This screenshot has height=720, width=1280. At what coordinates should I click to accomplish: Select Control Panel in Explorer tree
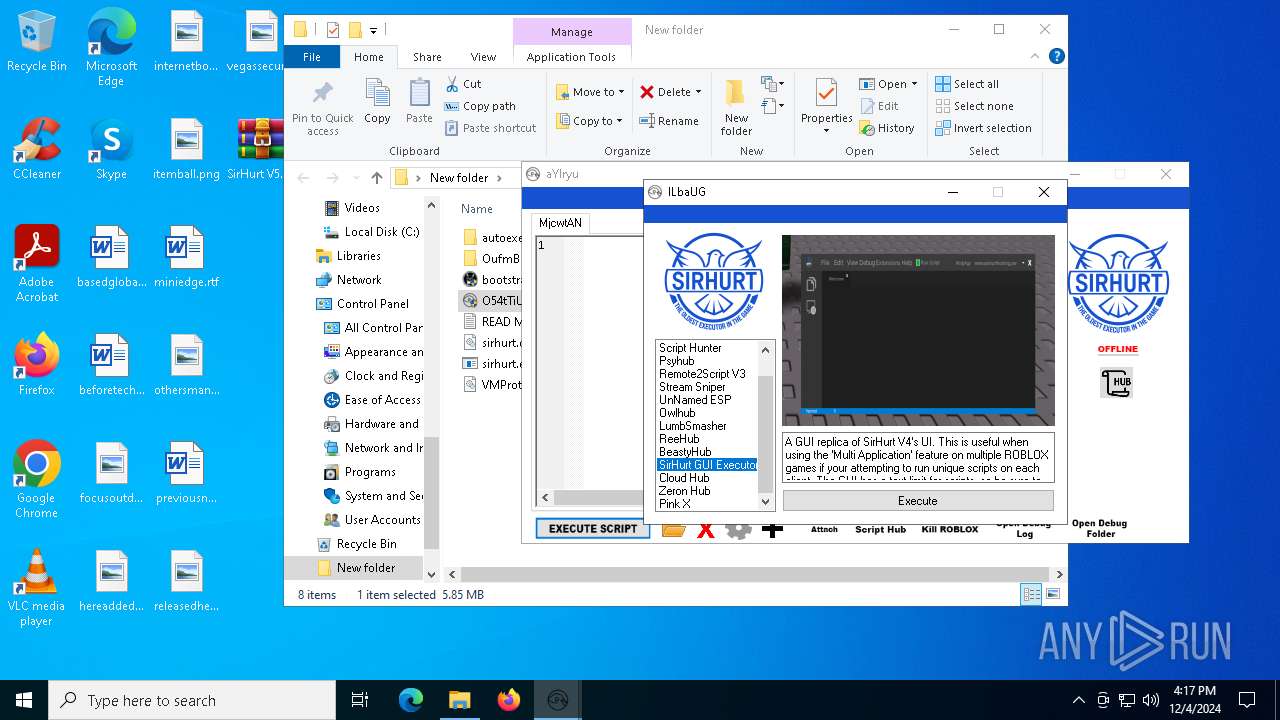[372, 304]
